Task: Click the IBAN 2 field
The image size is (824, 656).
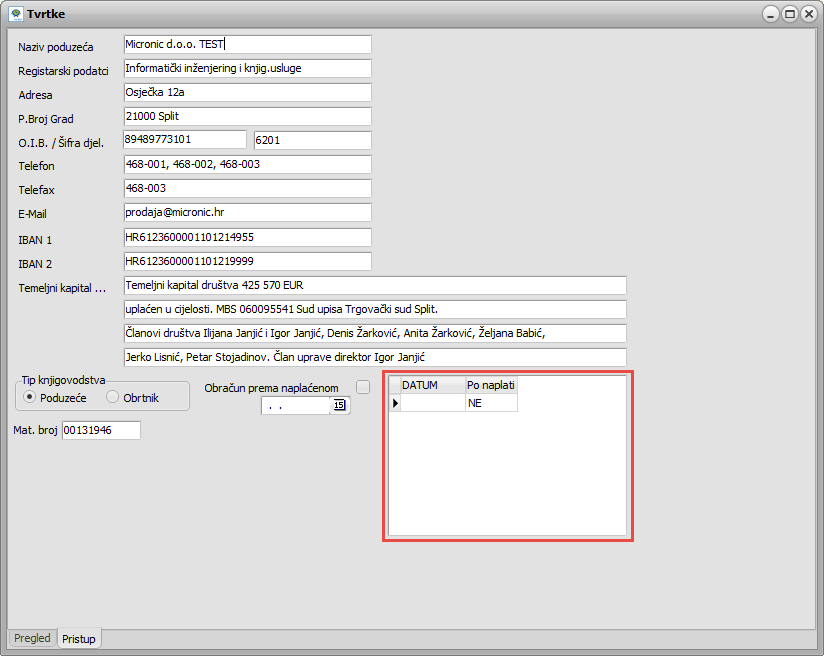Action: (x=248, y=261)
